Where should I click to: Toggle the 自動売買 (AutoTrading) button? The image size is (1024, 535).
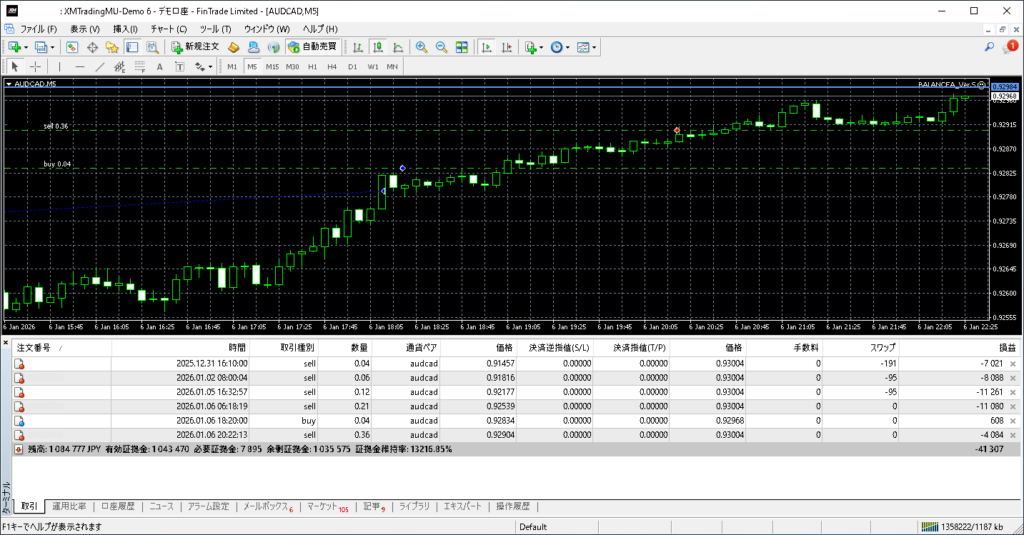[x=313, y=47]
